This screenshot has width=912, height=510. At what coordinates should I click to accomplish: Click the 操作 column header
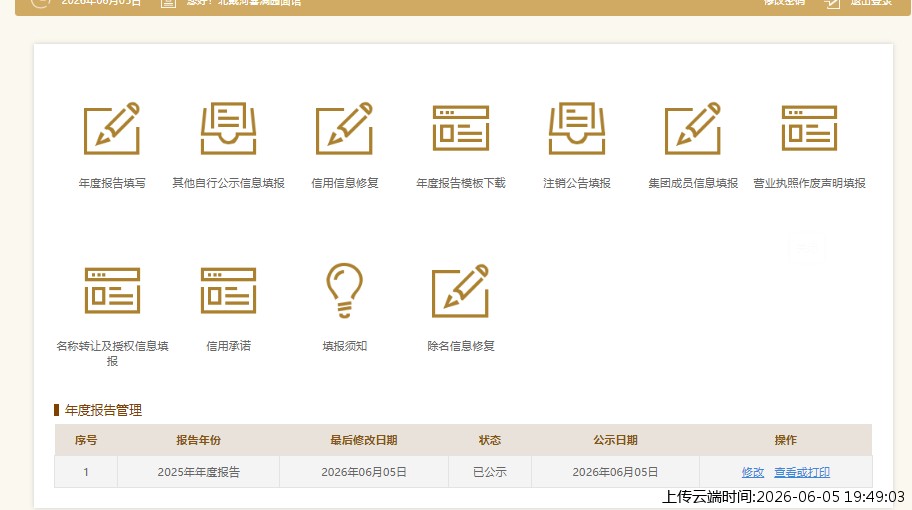click(x=785, y=440)
